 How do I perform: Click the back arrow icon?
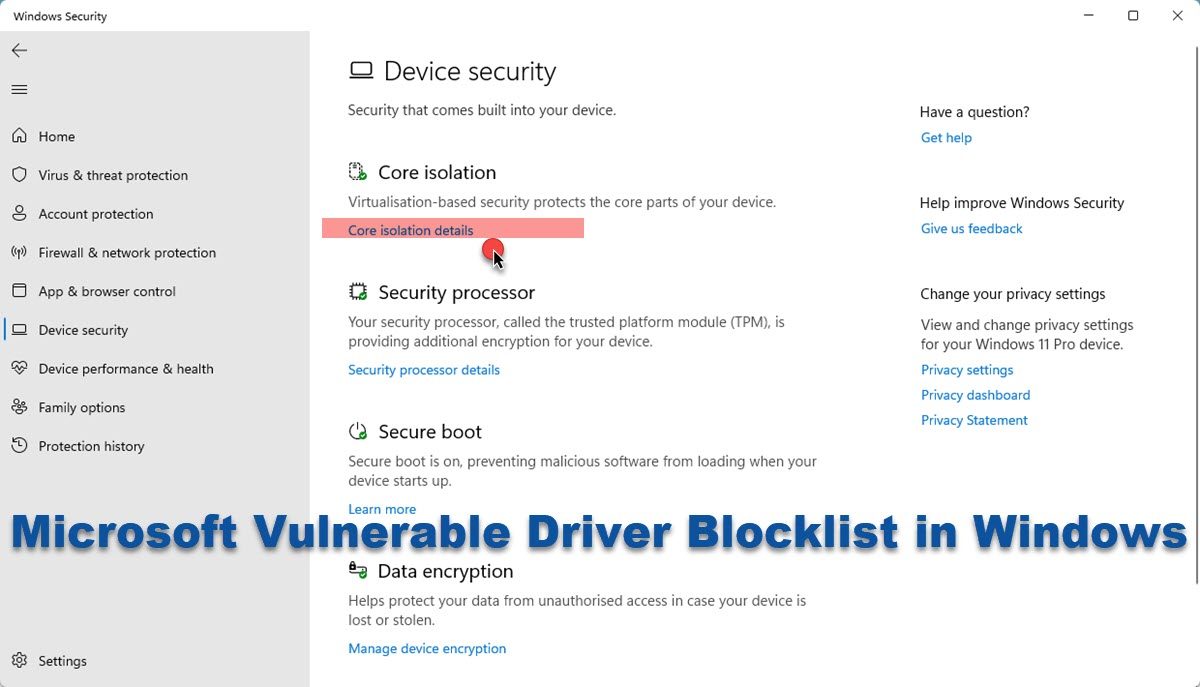coord(19,51)
